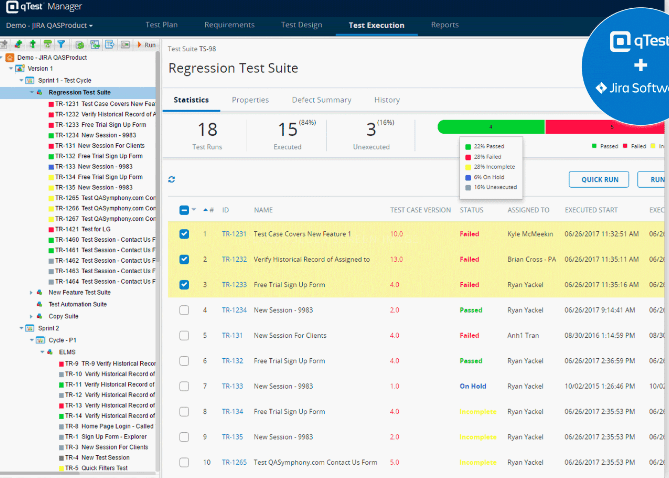
Task: Open the Demo - JIRA QASProduct project dropdown
Action: click(50, 25)
